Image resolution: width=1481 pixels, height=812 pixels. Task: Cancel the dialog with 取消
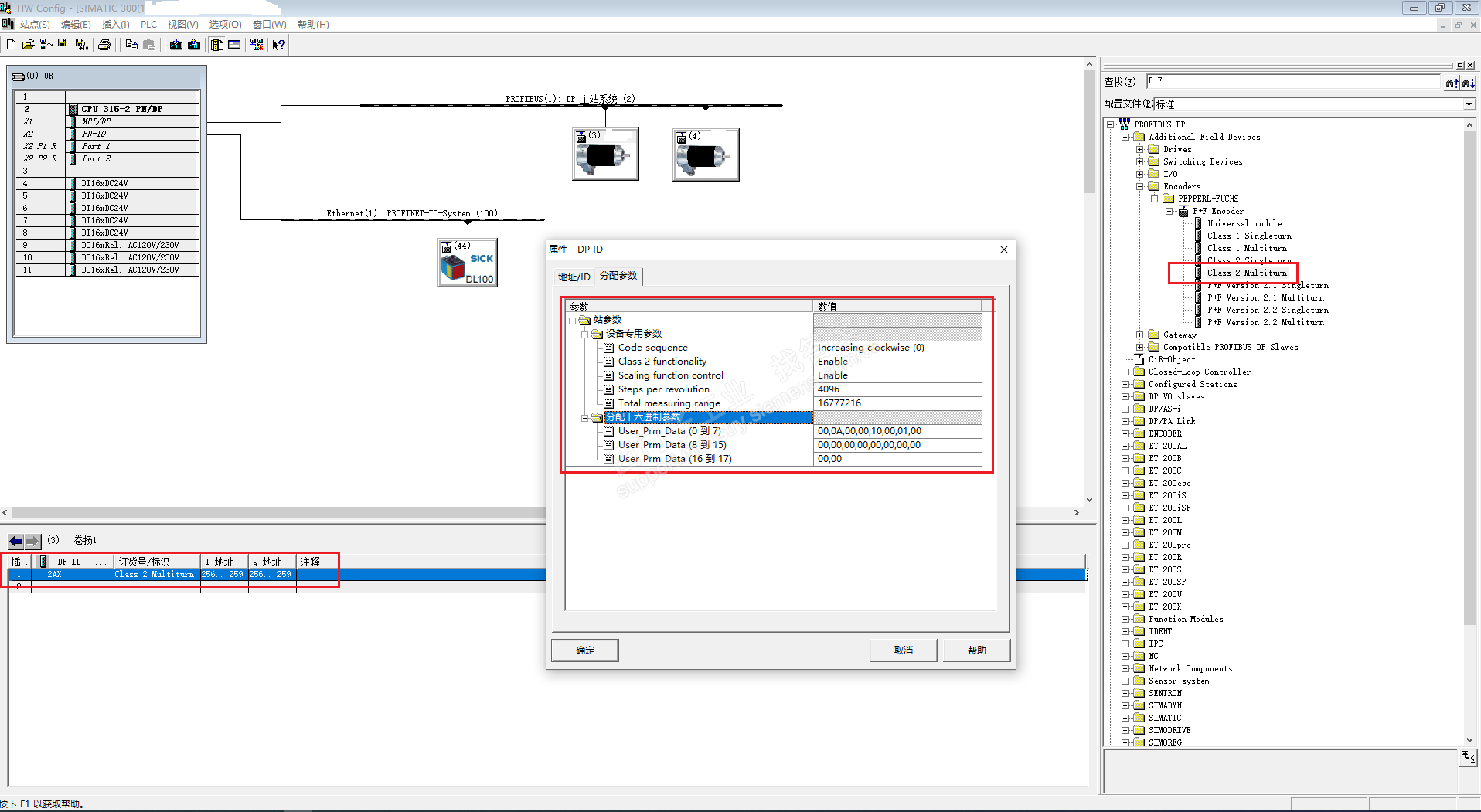(x=904, y=651)
